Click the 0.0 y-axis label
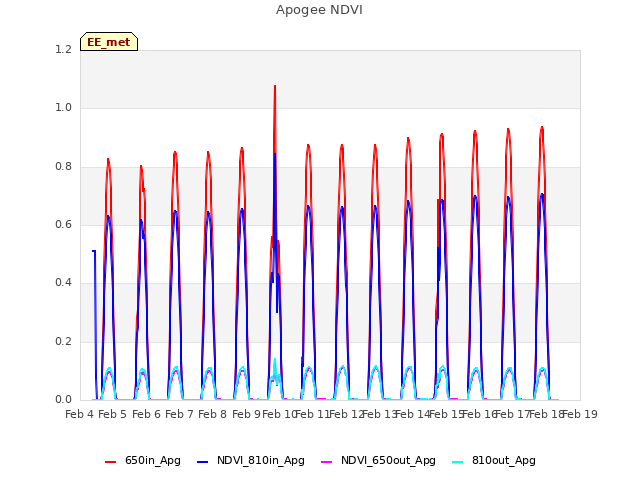The width and height of the screenshot is (640, 480). (63, 400)
